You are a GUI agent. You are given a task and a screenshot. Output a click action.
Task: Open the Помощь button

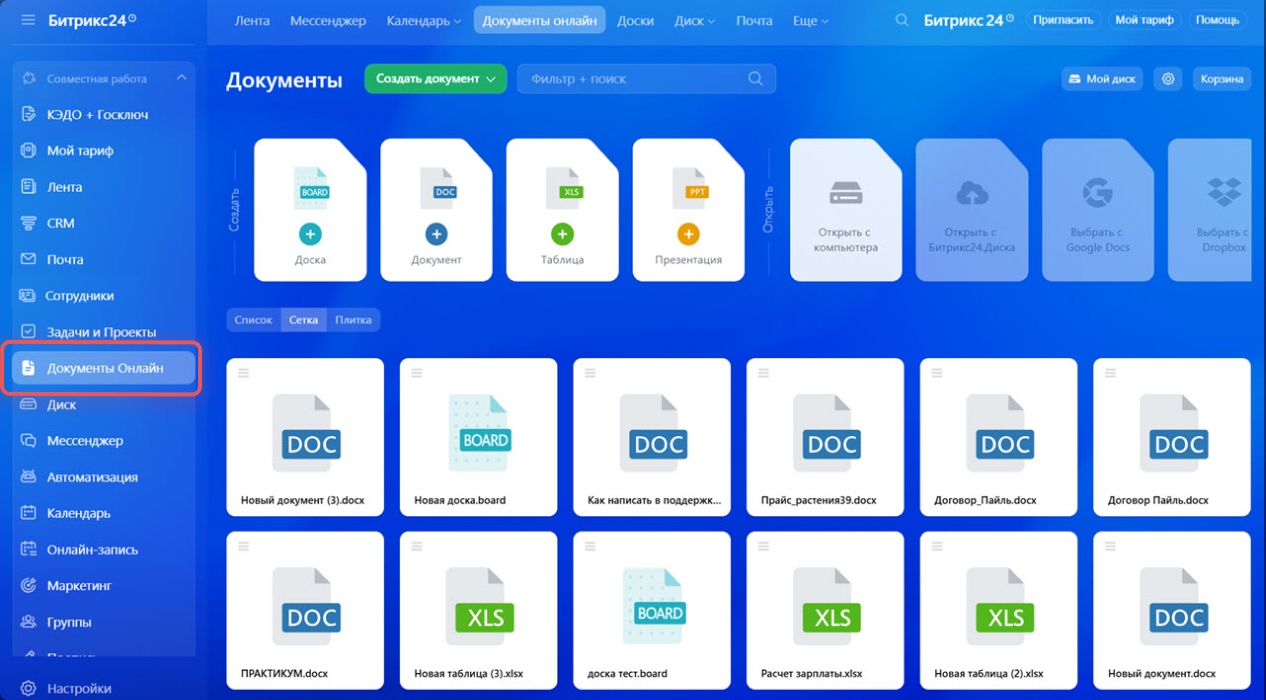[1217, 20]
